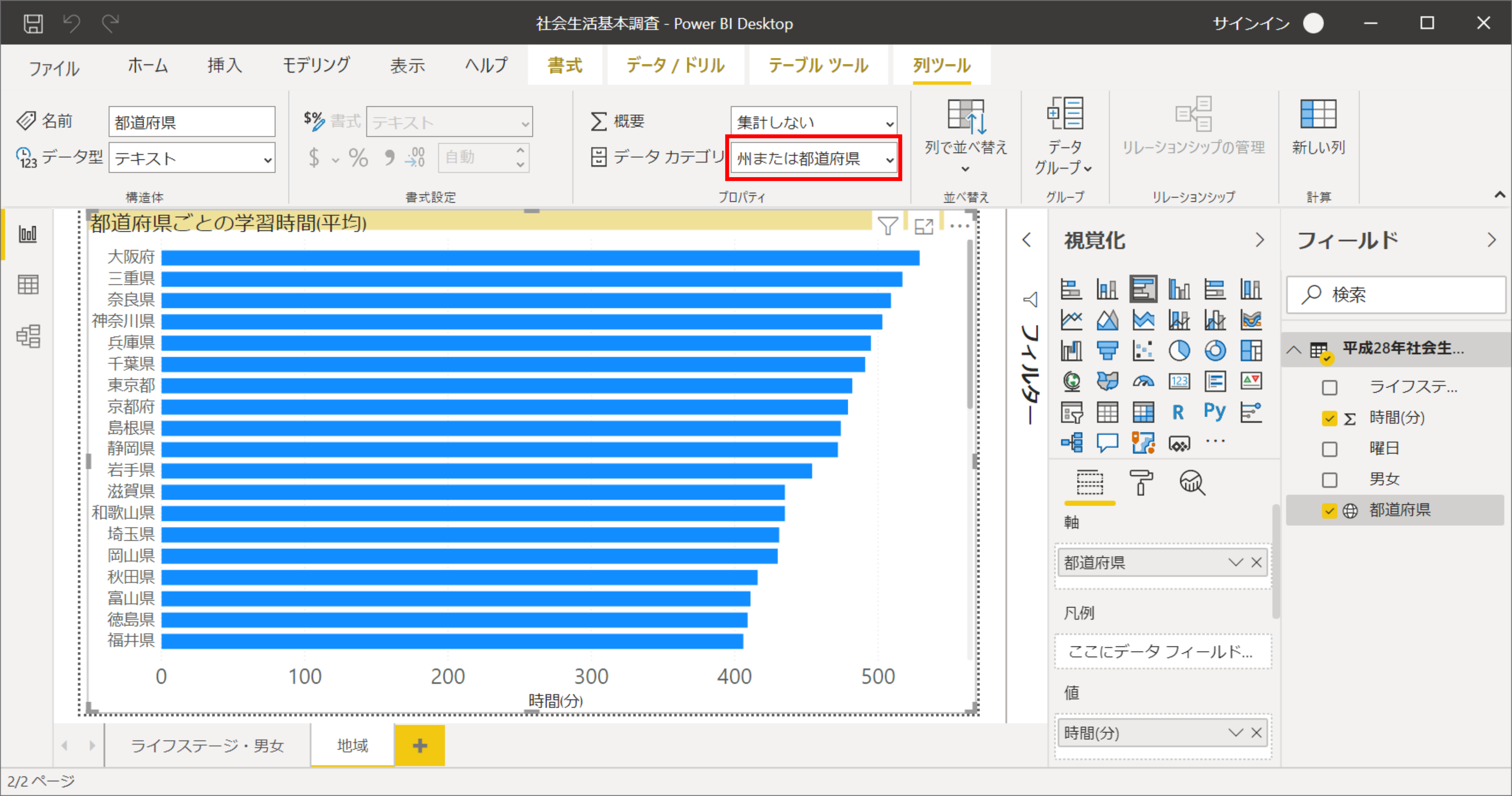Select the pie chart visualization
Image resolution: width=1512 pixels, height=796 pixels.
tap(1178, 351)
